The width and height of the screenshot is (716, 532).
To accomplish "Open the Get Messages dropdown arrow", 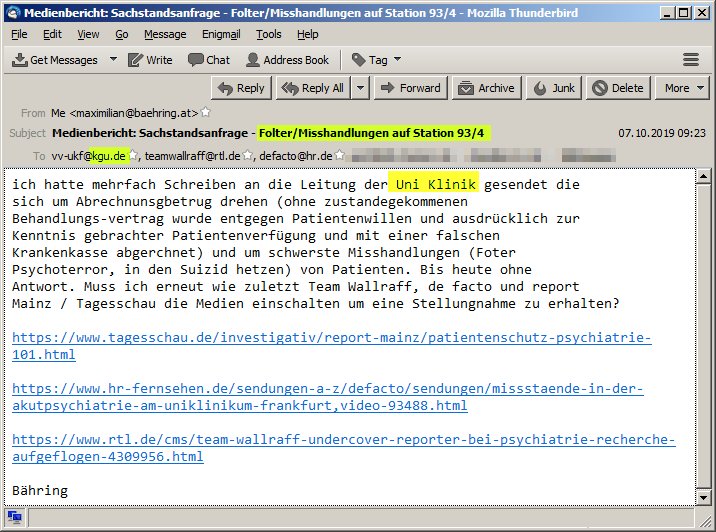I will tap(113, 59).
